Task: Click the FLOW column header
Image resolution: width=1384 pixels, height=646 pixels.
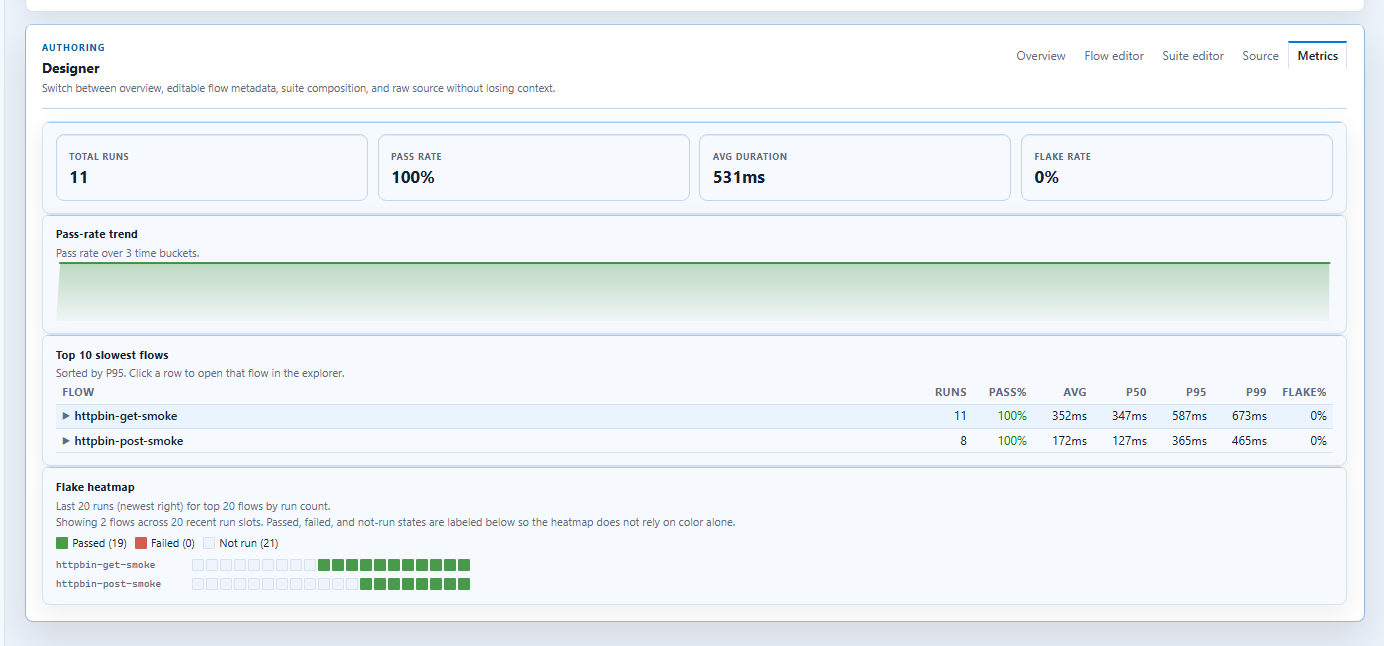Action: pos(78,392)
